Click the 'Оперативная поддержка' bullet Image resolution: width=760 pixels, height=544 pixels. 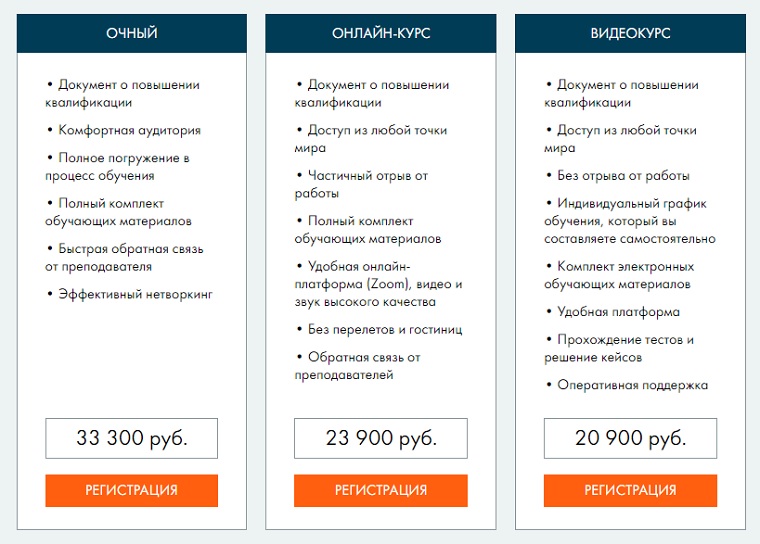coord(632,385)
